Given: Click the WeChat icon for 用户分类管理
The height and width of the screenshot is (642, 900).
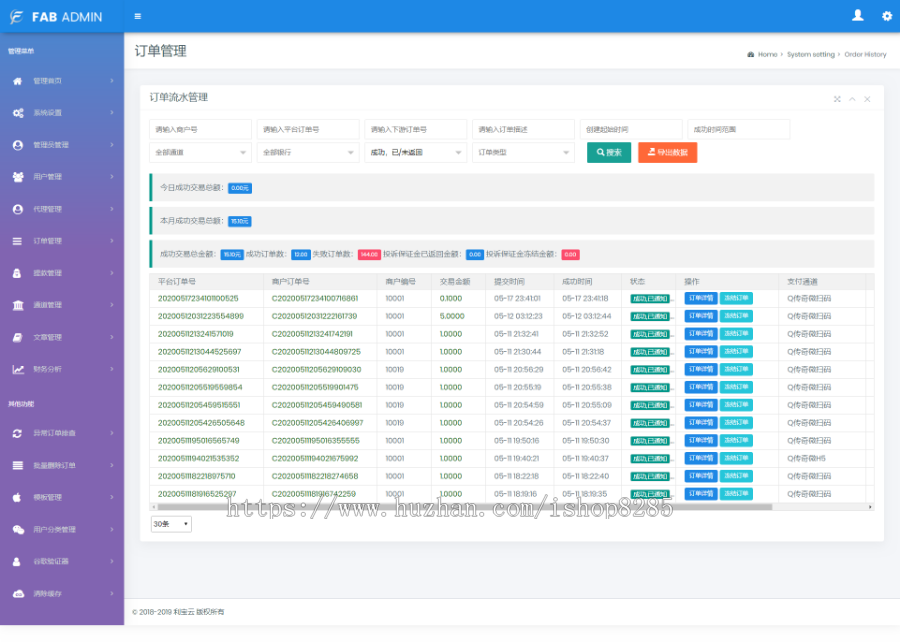Looking at the screenshot, I should pos(18,530).
